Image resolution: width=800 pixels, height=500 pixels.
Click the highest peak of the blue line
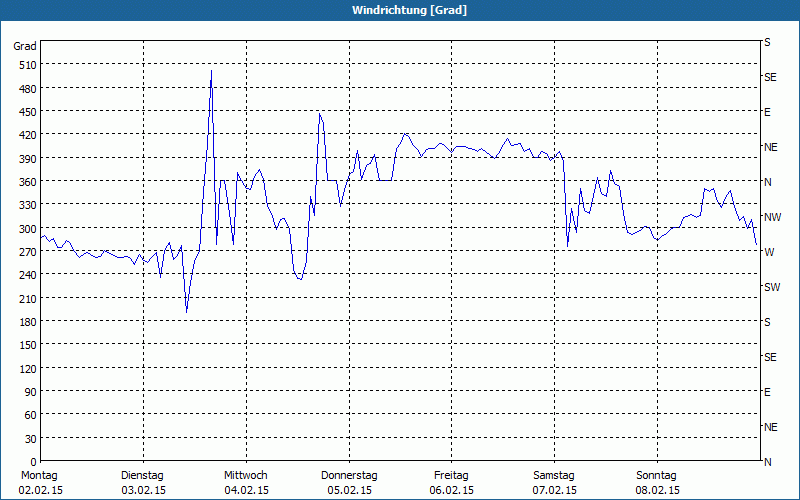coord(211,71)
